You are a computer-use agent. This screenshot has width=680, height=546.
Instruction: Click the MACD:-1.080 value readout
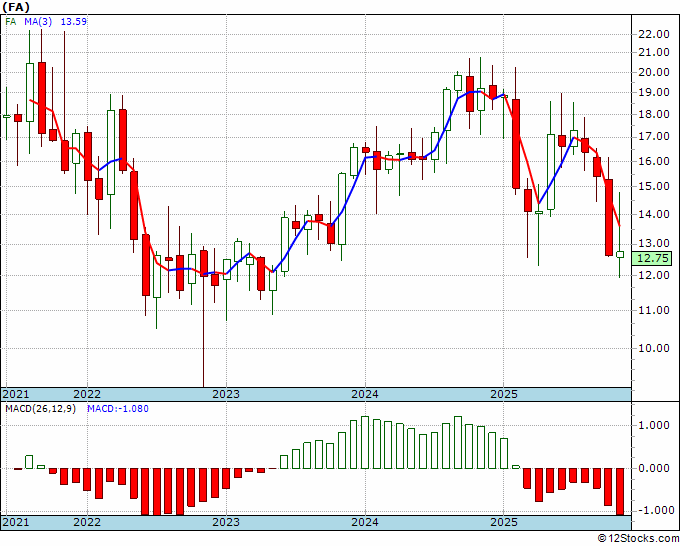[118, 409]
